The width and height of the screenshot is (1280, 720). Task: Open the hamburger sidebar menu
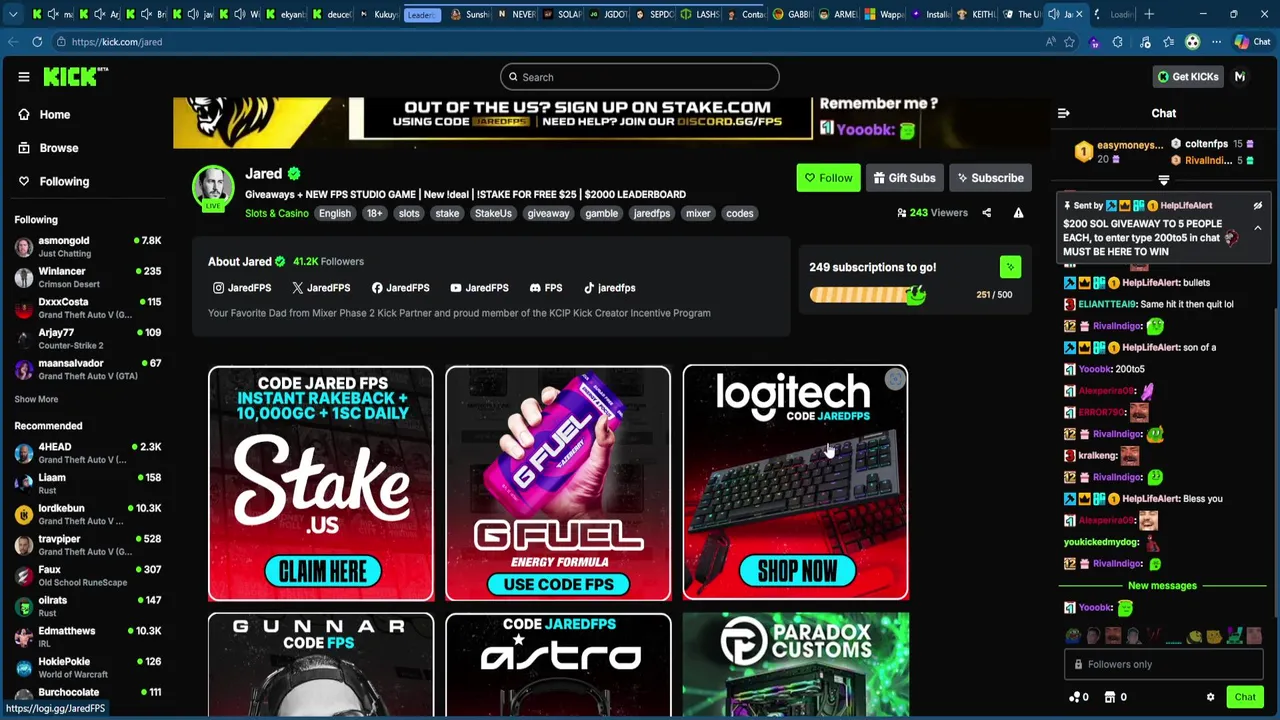coord(24,77)
